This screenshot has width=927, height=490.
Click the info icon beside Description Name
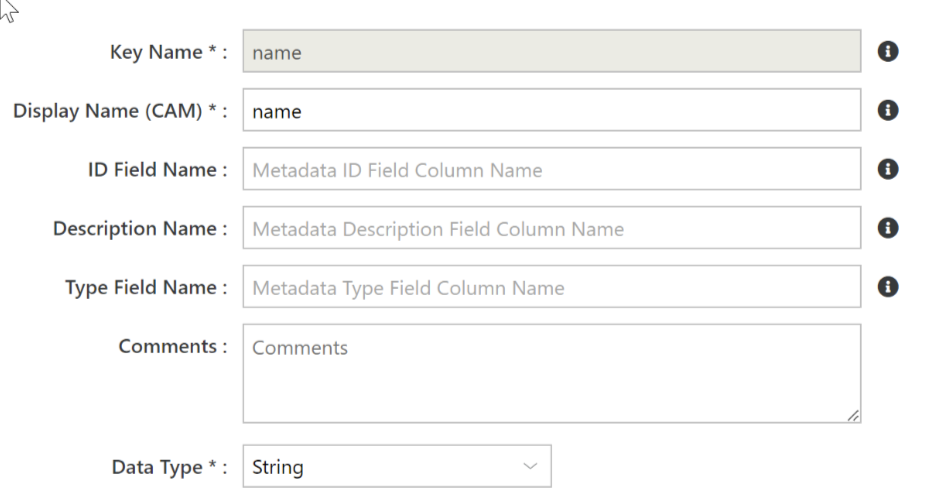coord(887,228)
